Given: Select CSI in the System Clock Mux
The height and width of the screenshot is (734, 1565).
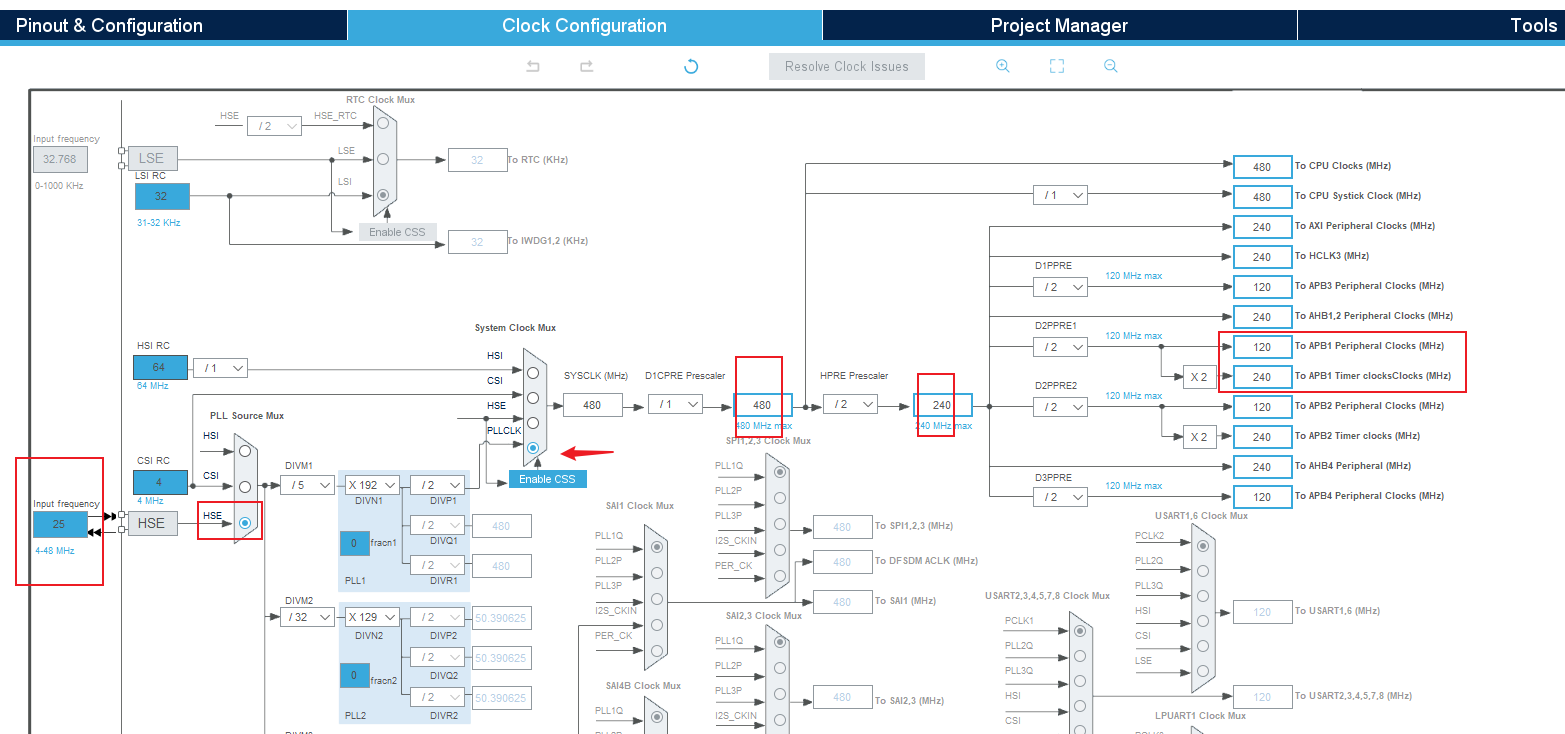Looking at the screenshot, I should click(533, 397).
